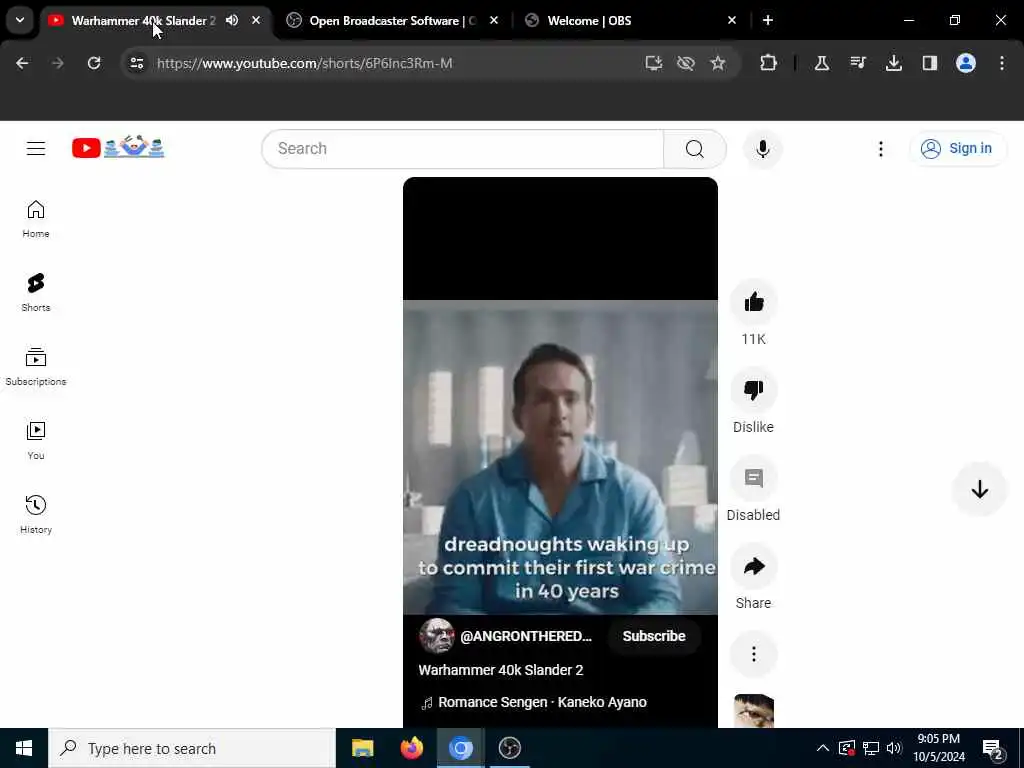Install app icon in address bar

click(654, 63)
